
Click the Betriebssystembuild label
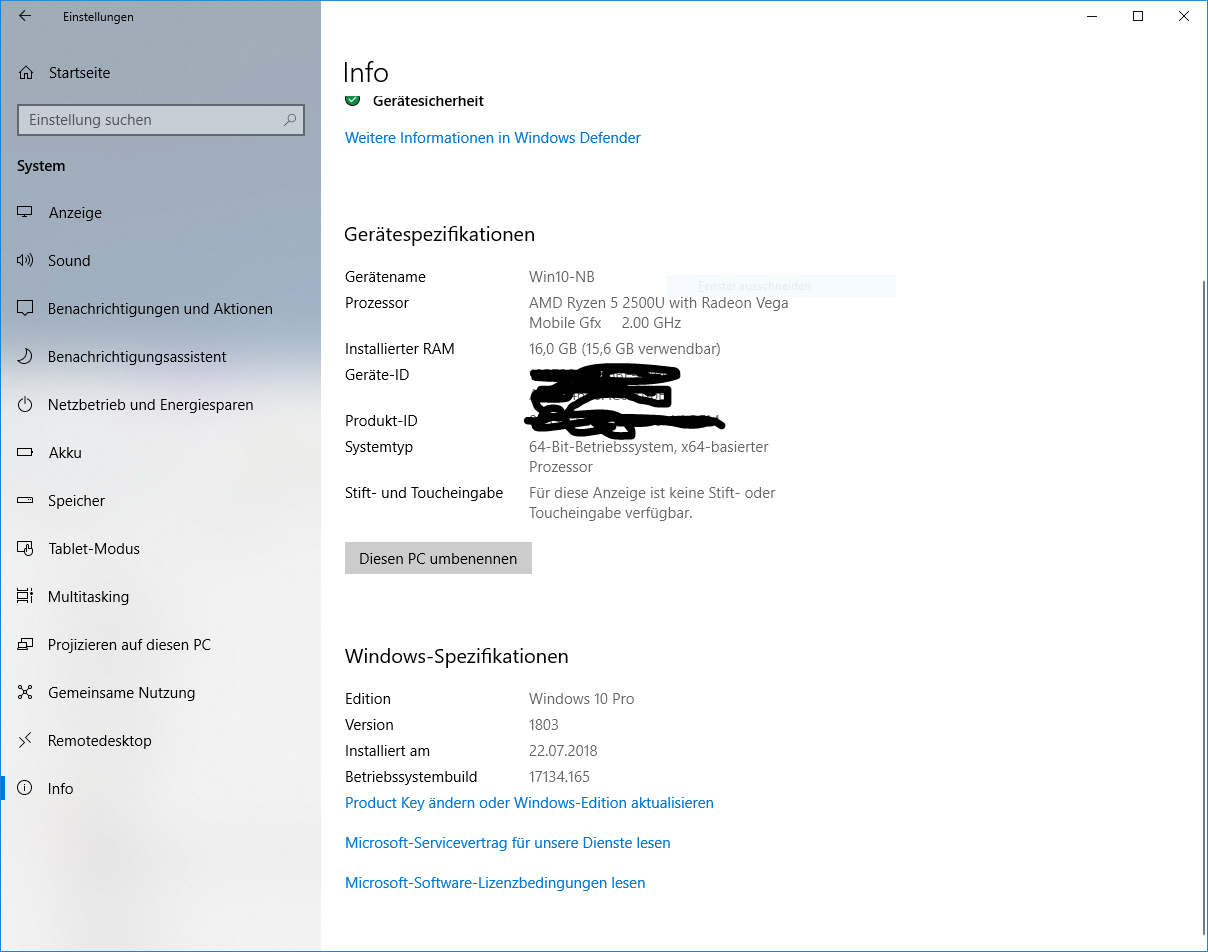(x=411, y=777)
